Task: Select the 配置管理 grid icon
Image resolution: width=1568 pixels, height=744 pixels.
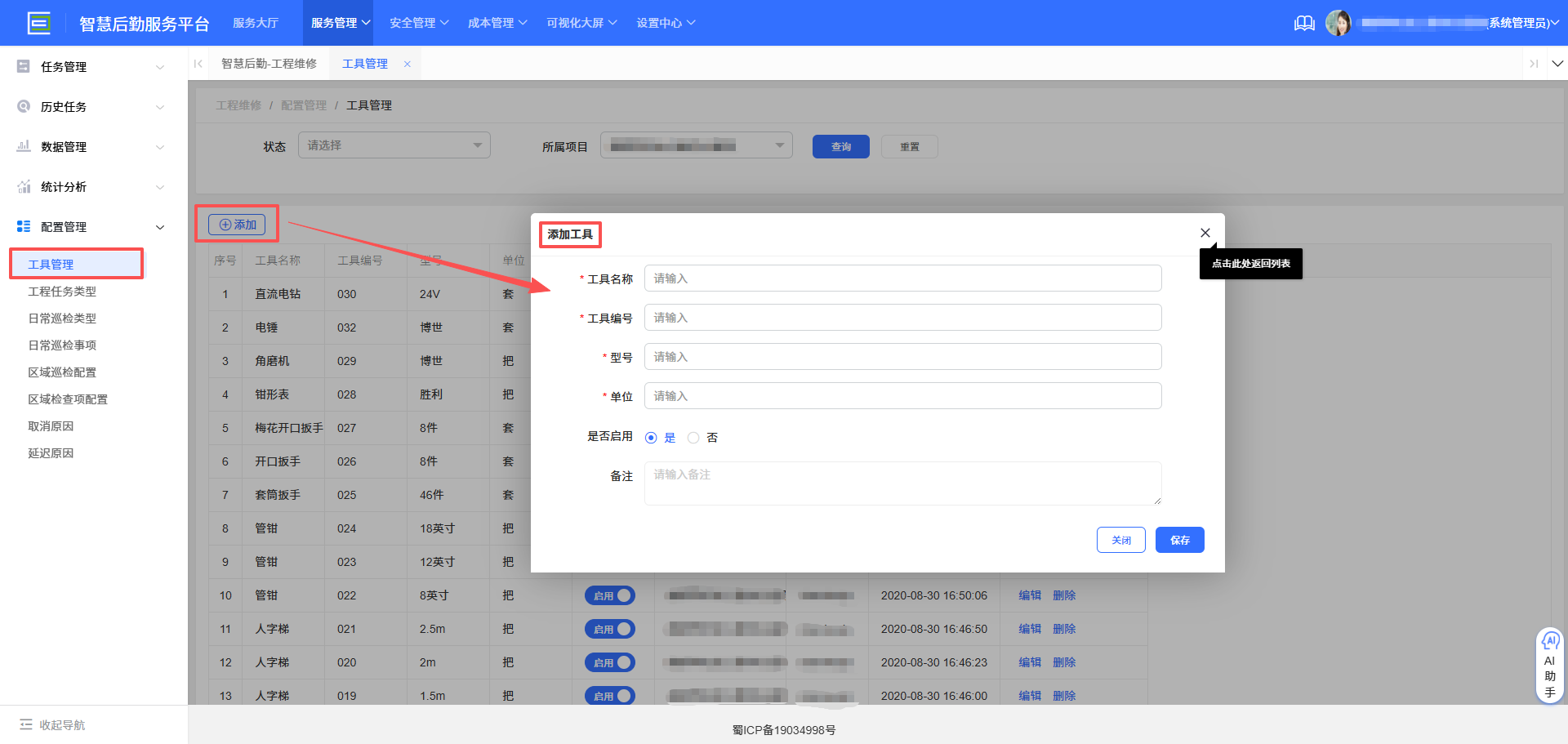Action: [x=23, y=226]
